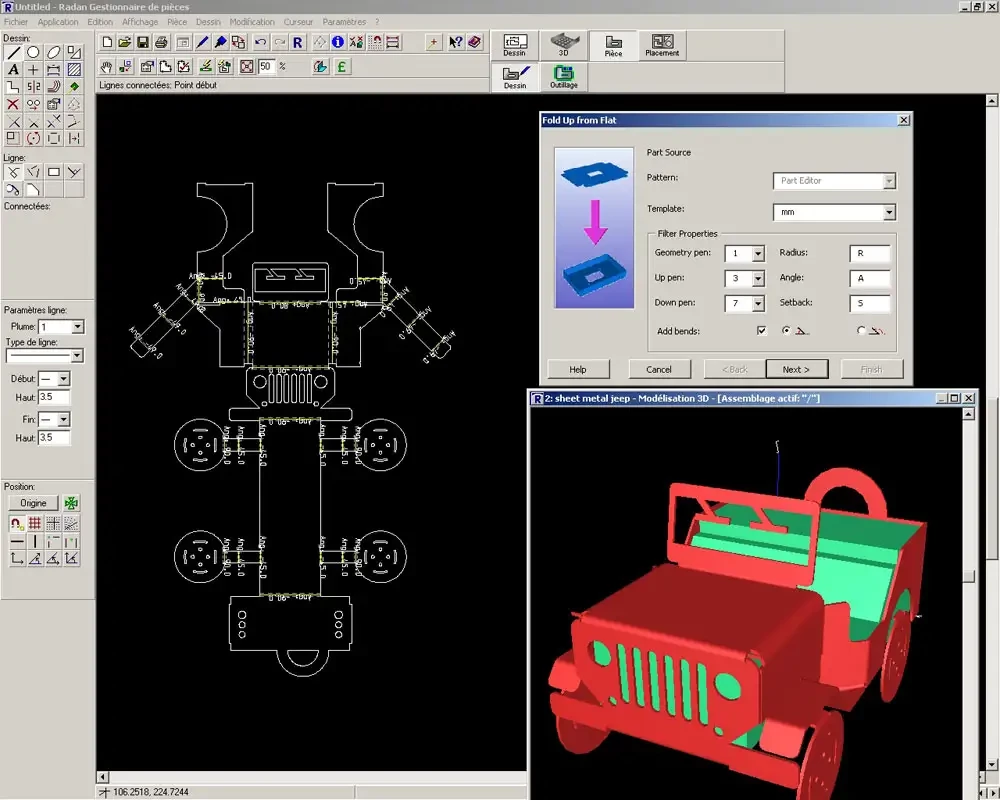Click the blue R toolbar icon
Viewport: 1000px width, 800px height.
tap(298, 42)
